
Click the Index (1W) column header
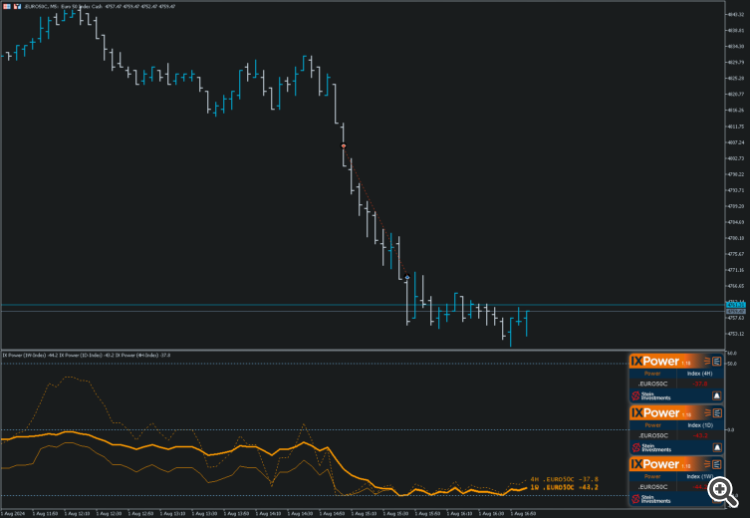pos(700,476)
